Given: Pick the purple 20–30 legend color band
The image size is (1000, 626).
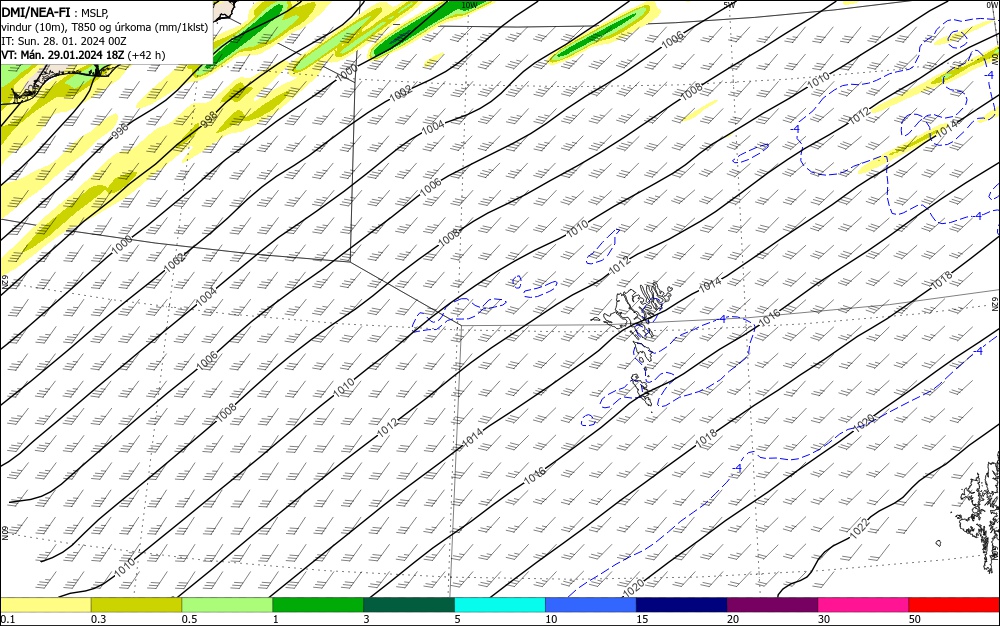Looking at the screenshot, I should pos(772,605).
